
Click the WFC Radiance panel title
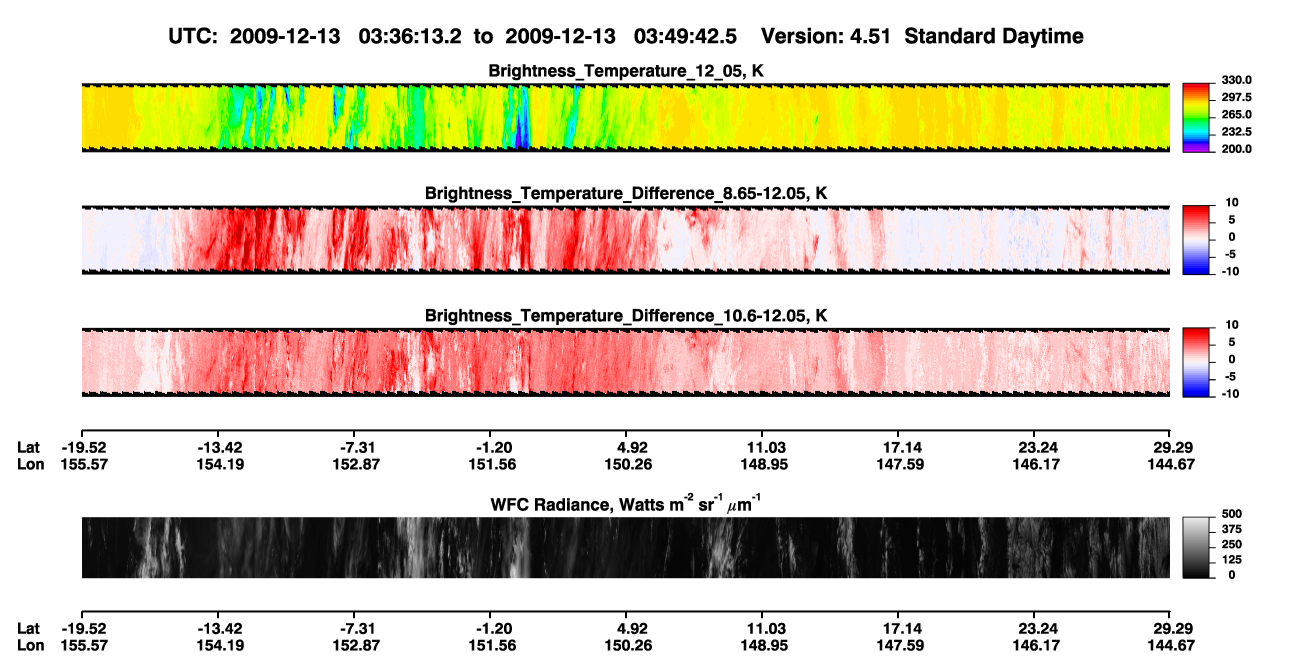626,503
